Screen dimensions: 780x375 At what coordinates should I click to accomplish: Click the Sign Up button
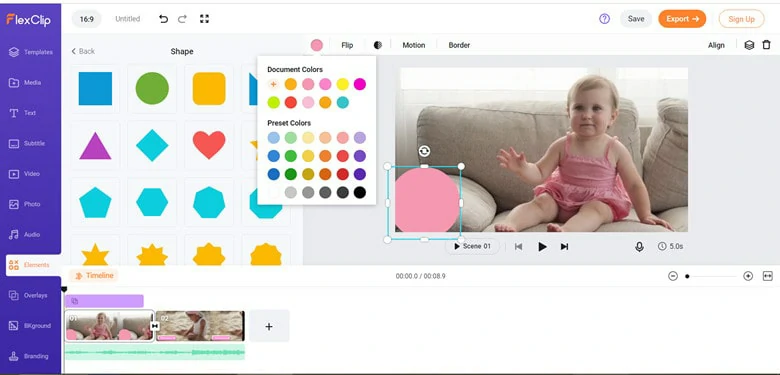coord(741,19)
